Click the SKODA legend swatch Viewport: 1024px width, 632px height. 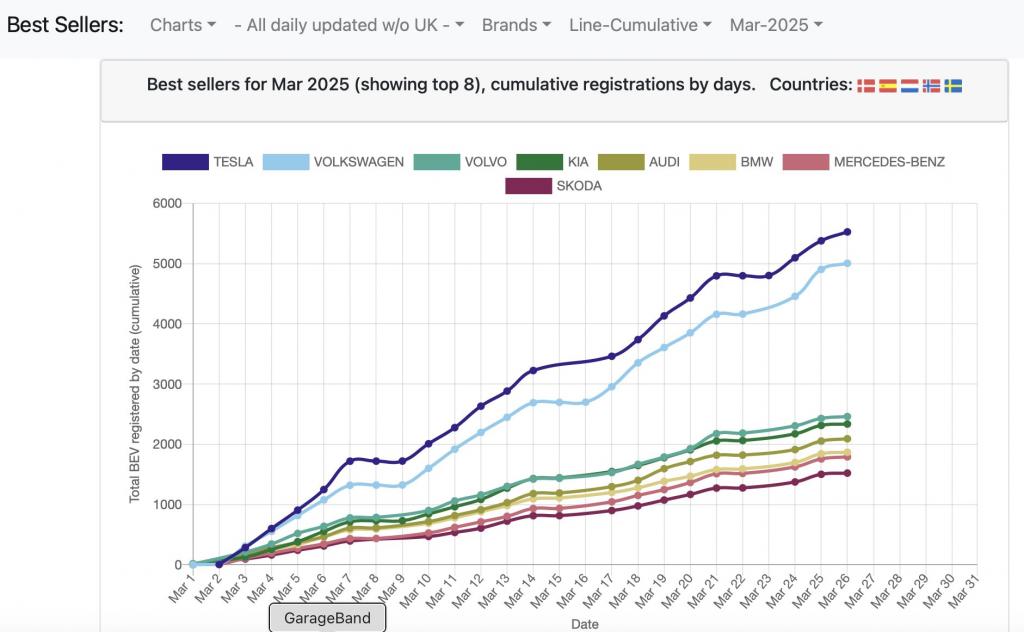tap(529, 185)
